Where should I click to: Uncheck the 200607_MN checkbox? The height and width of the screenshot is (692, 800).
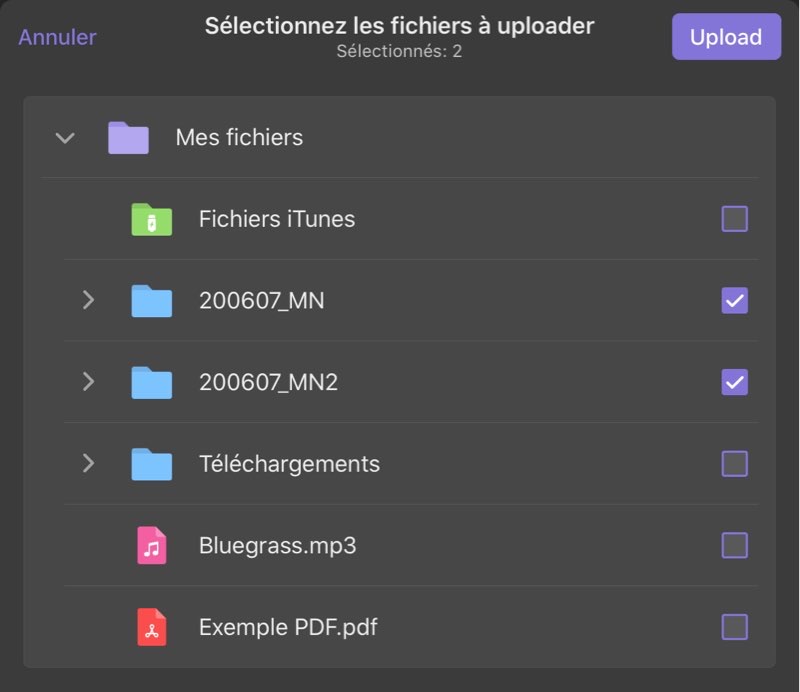[734, 300]
